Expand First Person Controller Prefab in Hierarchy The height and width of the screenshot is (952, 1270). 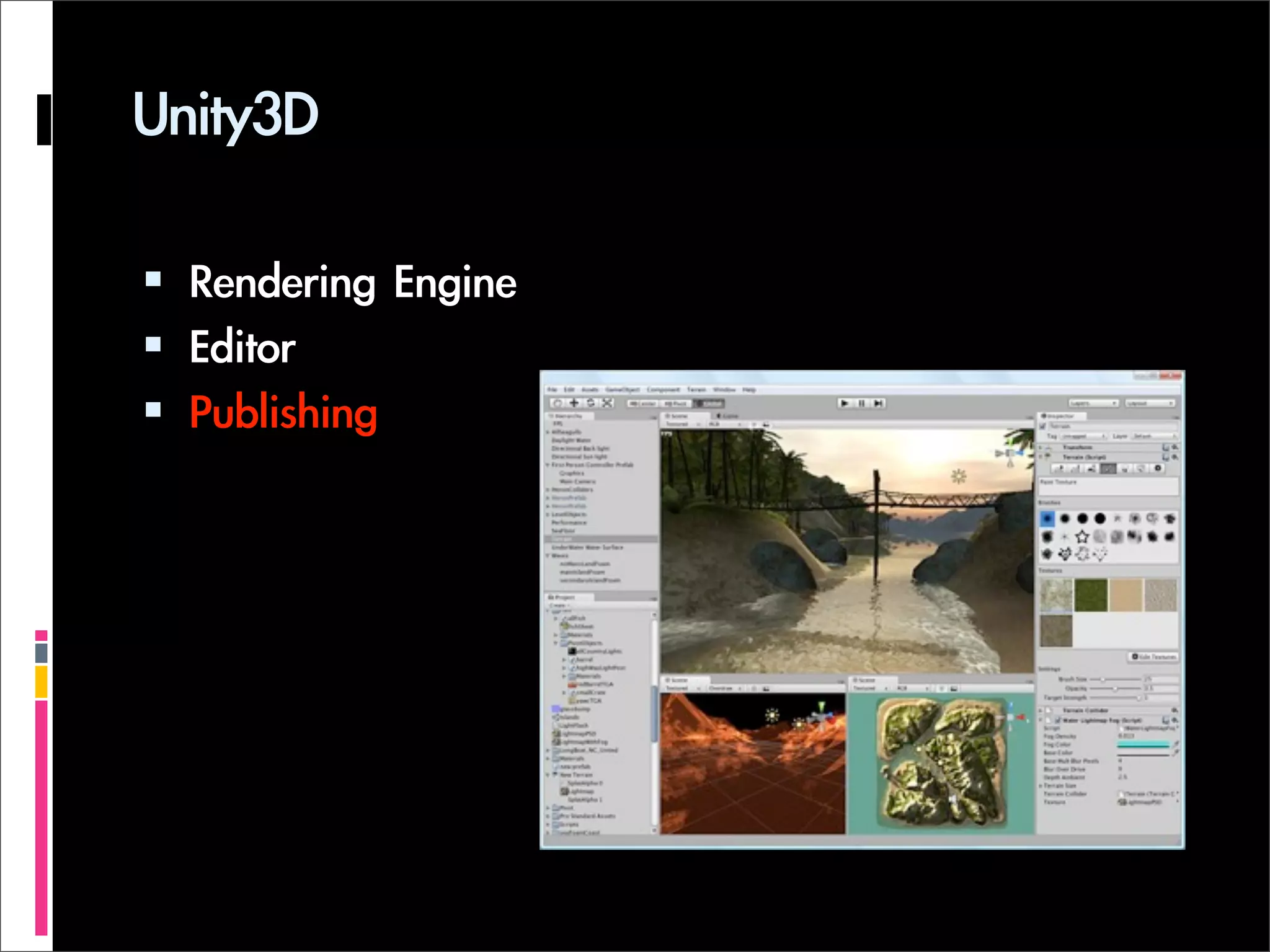tap(548, 465)
